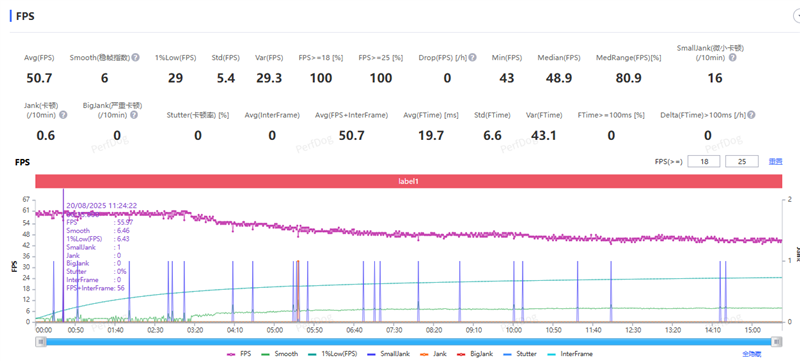Click the Avg(FTime) [ms] value 19.7

(x=431, y=136)
